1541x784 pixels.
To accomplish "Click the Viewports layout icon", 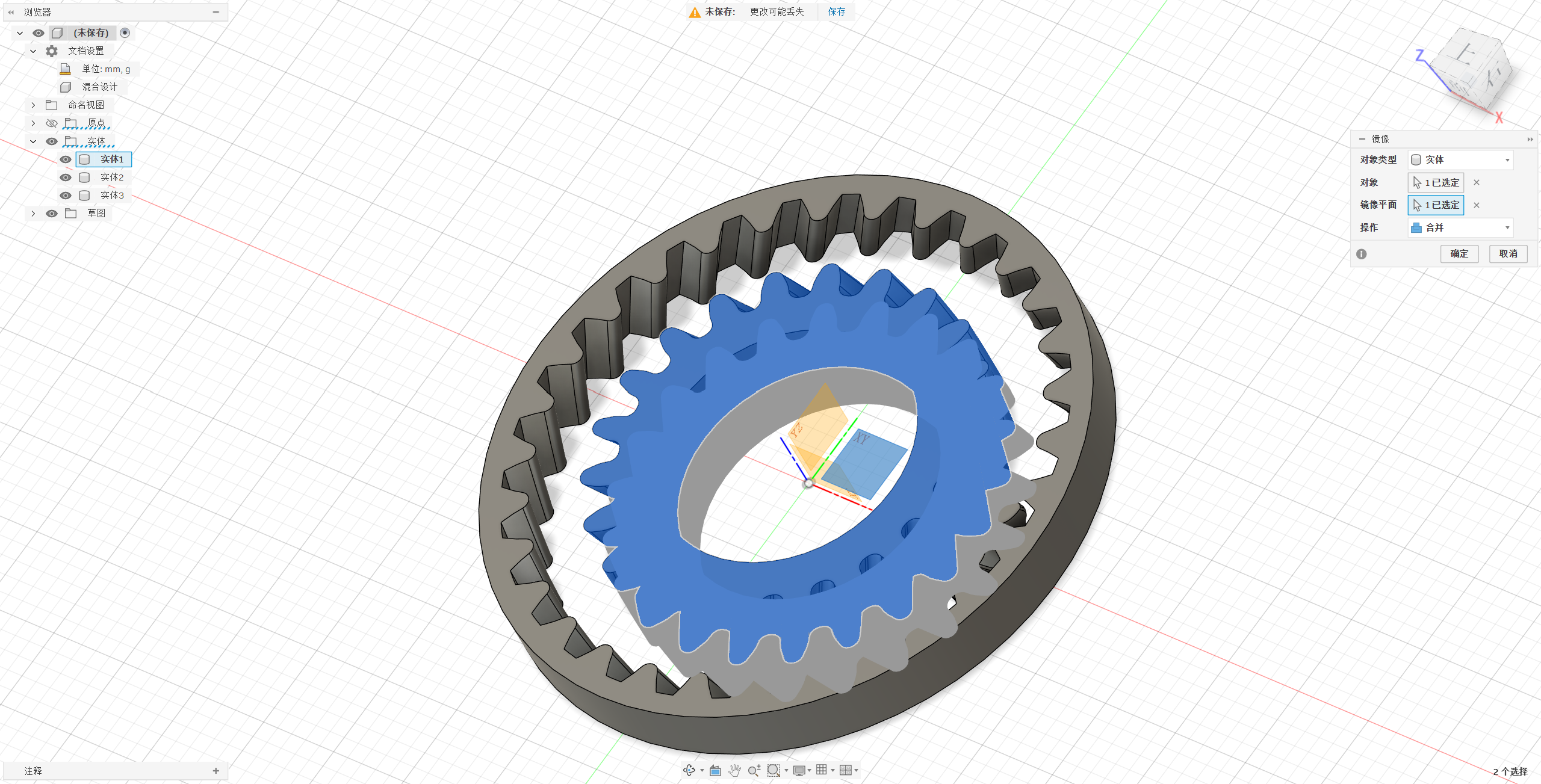I will tap(845, 770).
